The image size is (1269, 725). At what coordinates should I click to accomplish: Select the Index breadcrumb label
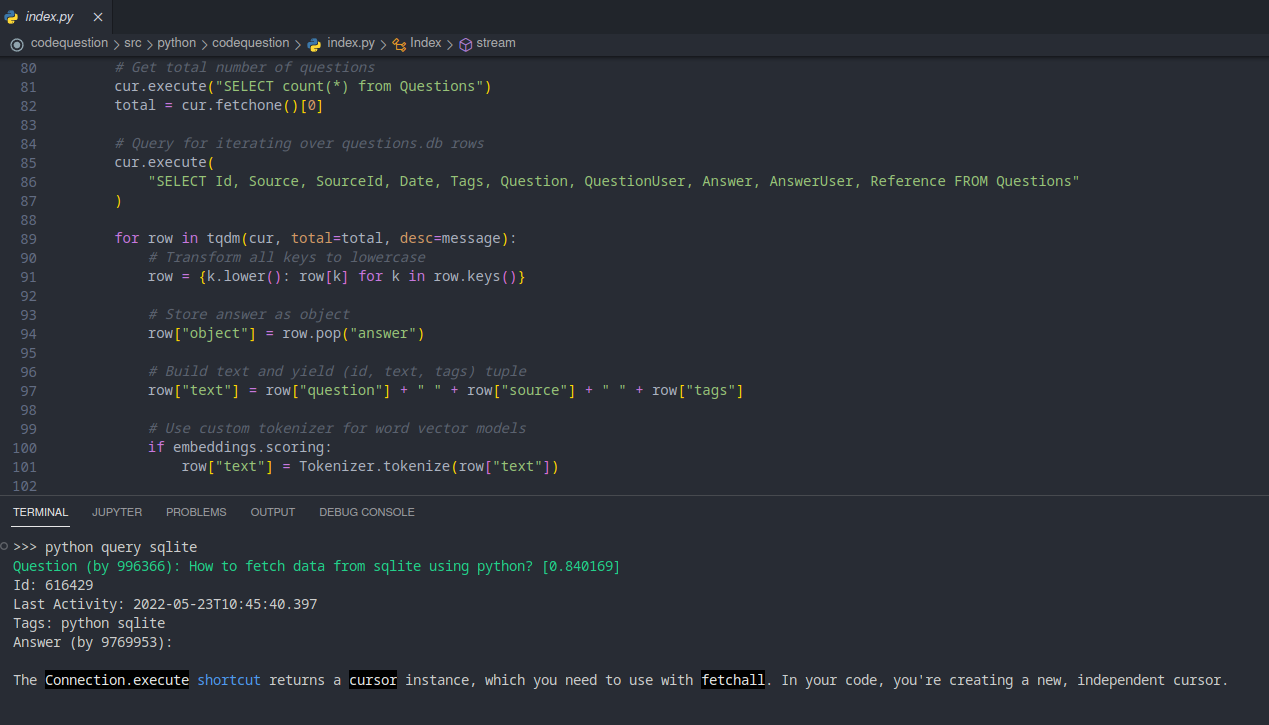pyautogui.click(x=424, y=43)
